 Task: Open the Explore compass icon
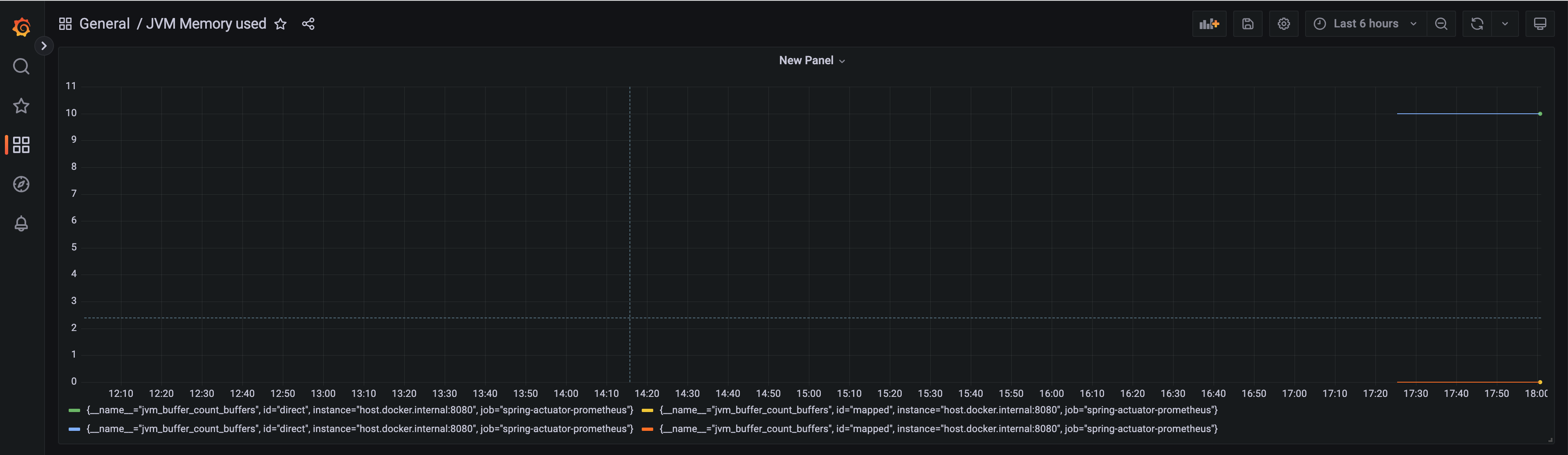click(x=21, y=184)
